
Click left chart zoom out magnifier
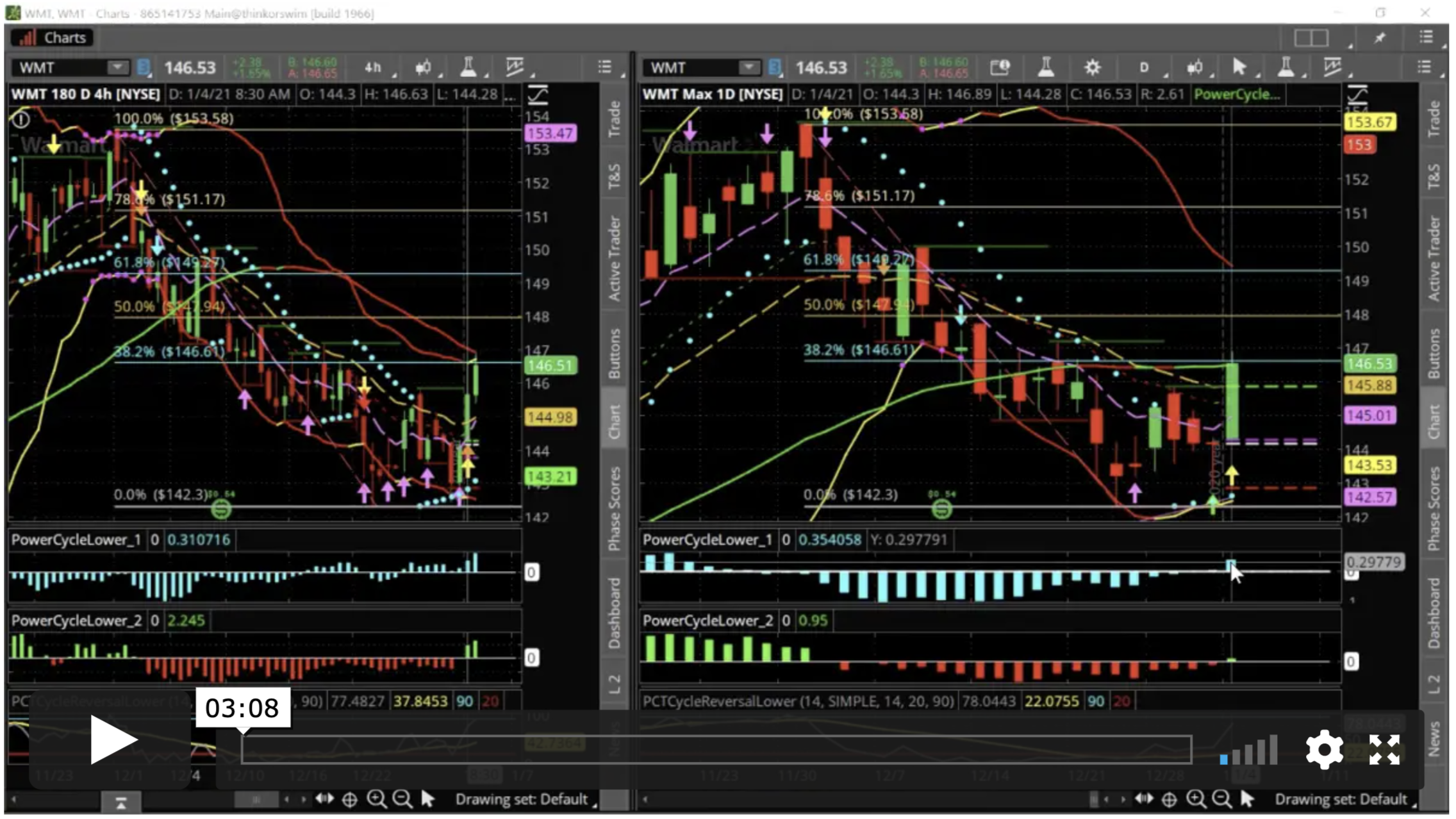pyautogui.click(x=402, y=799)
